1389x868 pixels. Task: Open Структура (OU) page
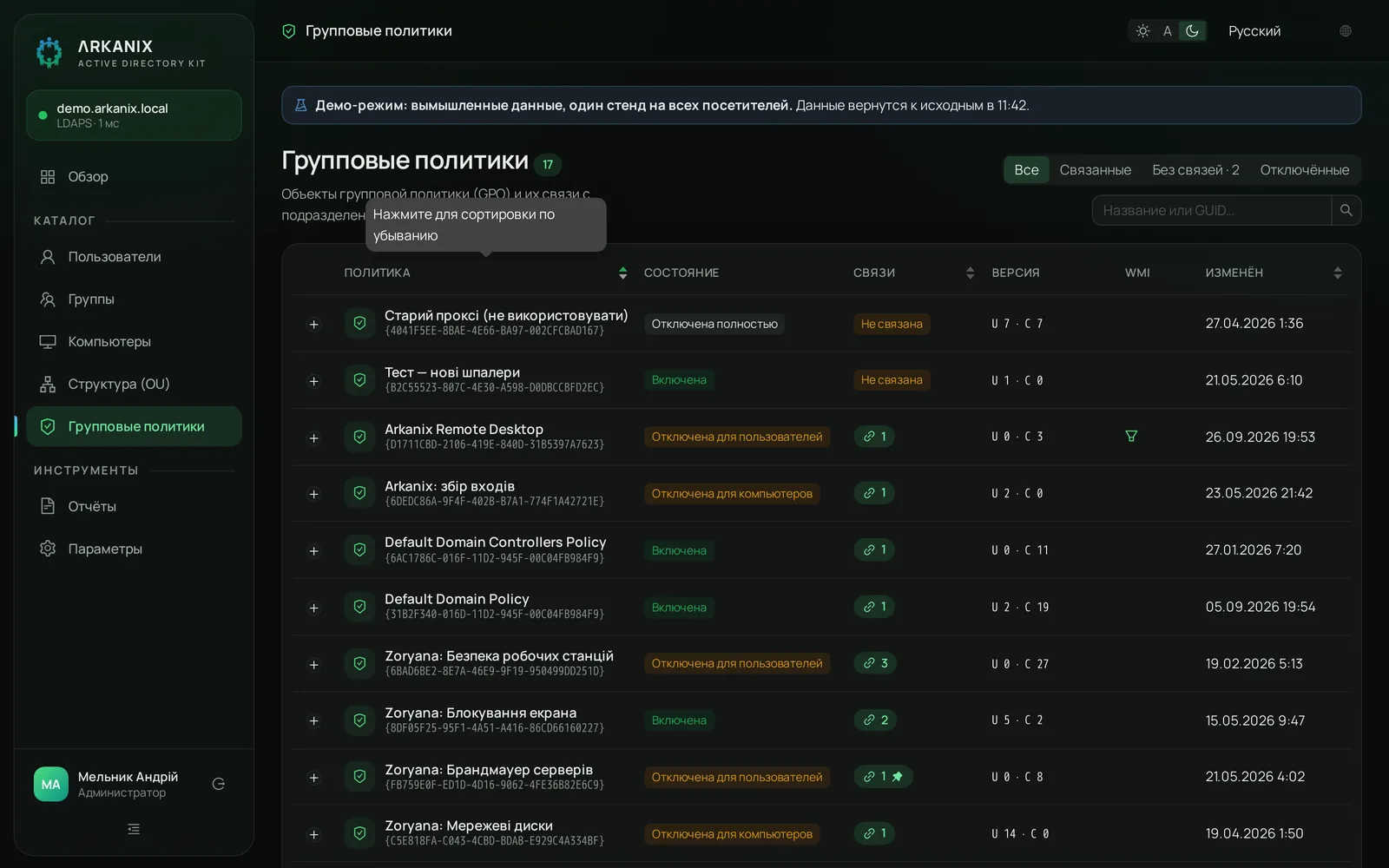click(x=134, y=385)
